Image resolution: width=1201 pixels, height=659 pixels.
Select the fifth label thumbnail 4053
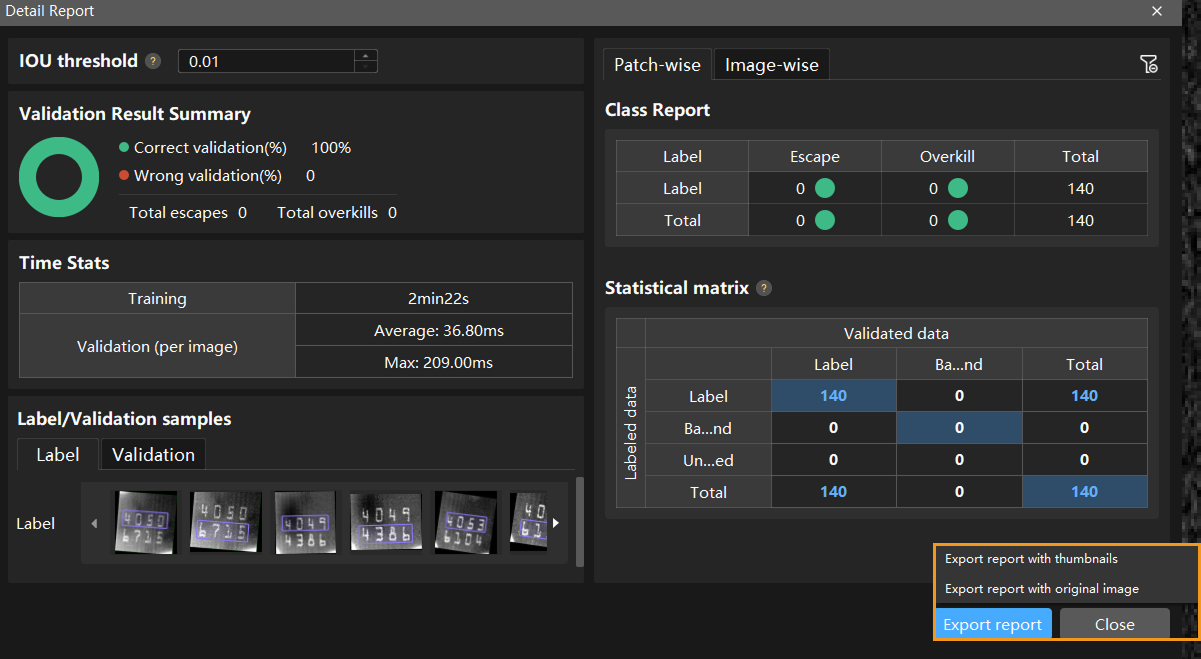click(466, 522)
